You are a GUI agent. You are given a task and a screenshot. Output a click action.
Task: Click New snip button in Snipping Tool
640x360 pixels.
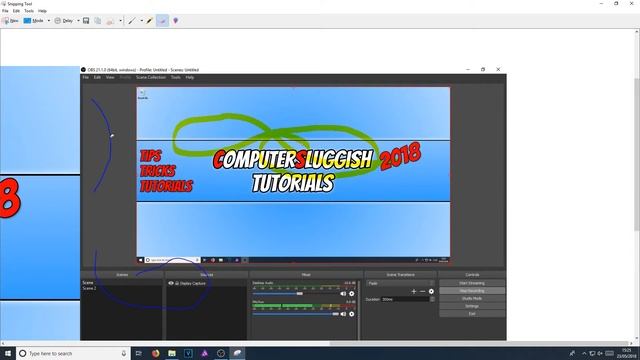11,20
